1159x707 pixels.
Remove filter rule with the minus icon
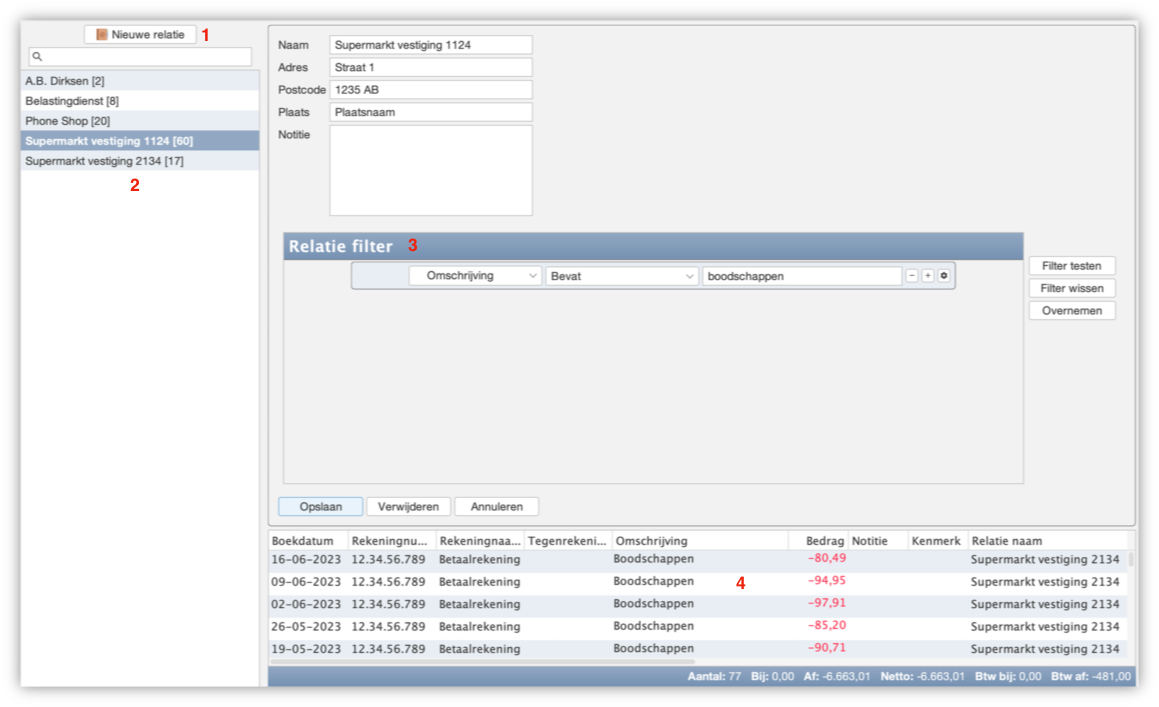[x=911, y=276]
